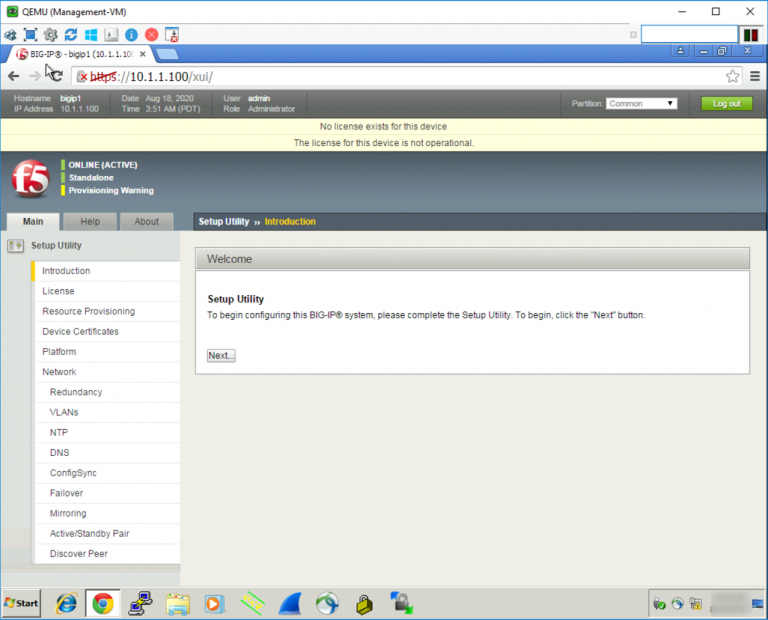Click the Provisioning Warning status

click(x=111, y=191)
